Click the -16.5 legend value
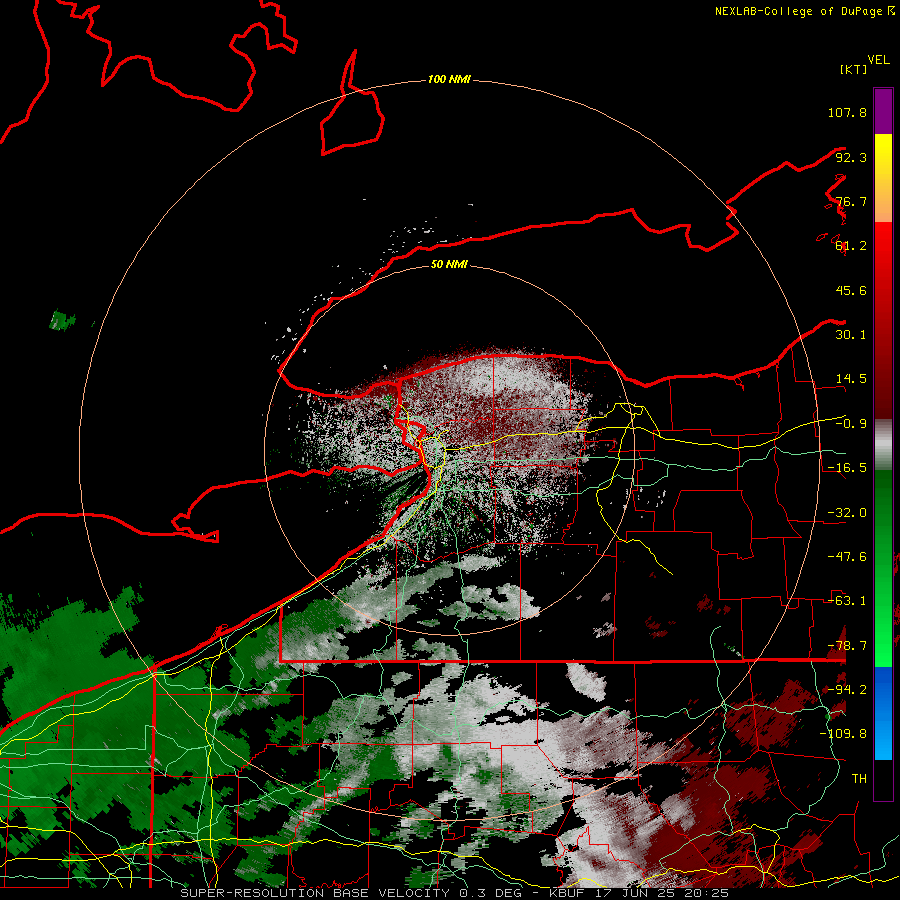The width and height of the screenshot is (900, 900). point(847,468)
